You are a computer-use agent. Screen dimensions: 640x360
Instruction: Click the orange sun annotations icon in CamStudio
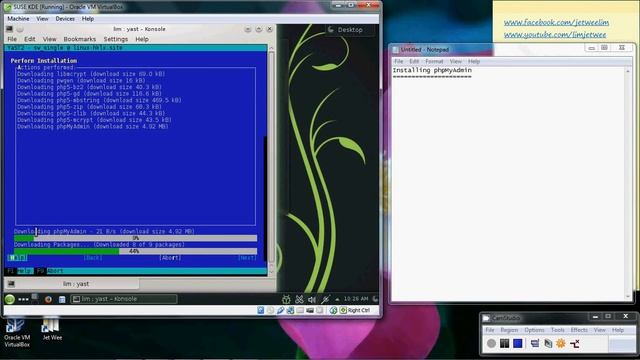click(561, 344)
